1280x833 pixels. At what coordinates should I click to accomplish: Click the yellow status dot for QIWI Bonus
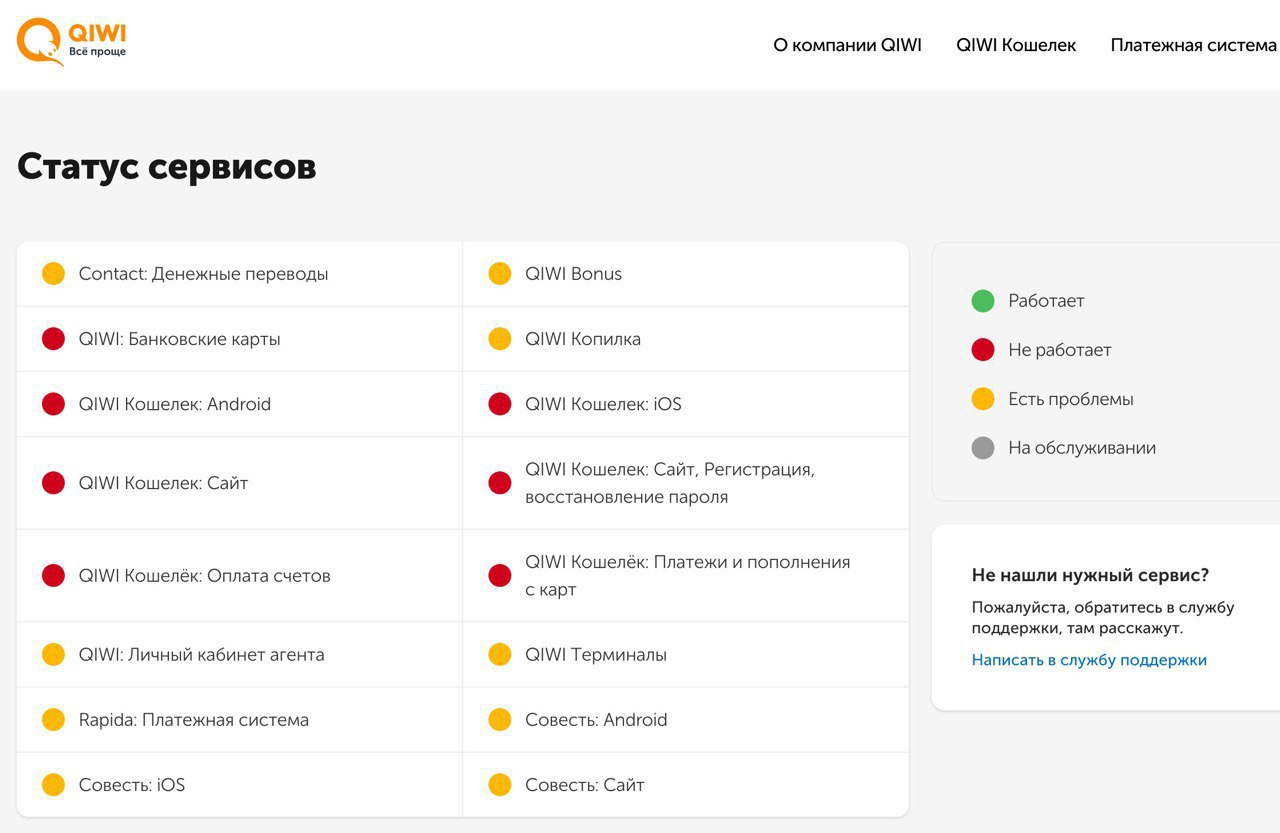pyautogui.click(x=500, y=274)
